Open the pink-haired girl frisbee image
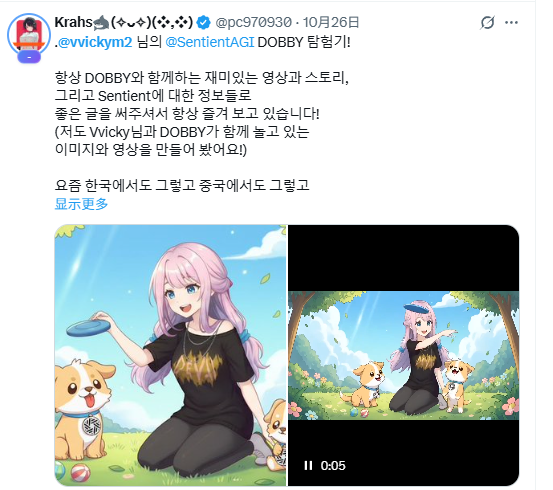This screenshot has width=553, height=490. click(x=170, y=355)
